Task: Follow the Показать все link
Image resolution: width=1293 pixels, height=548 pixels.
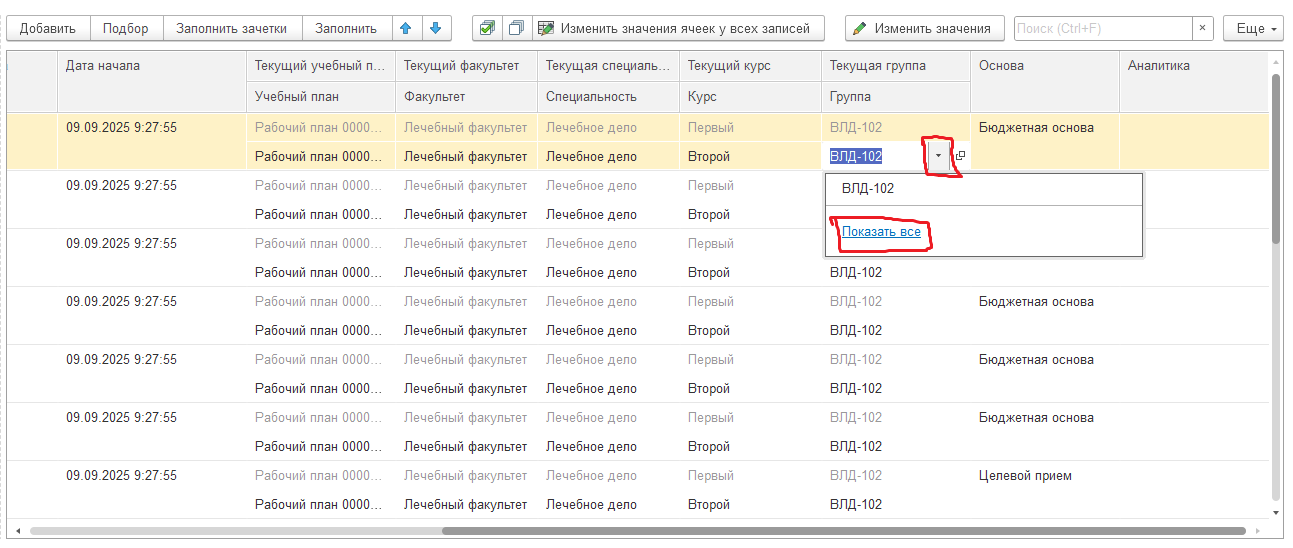Action: 880,232
